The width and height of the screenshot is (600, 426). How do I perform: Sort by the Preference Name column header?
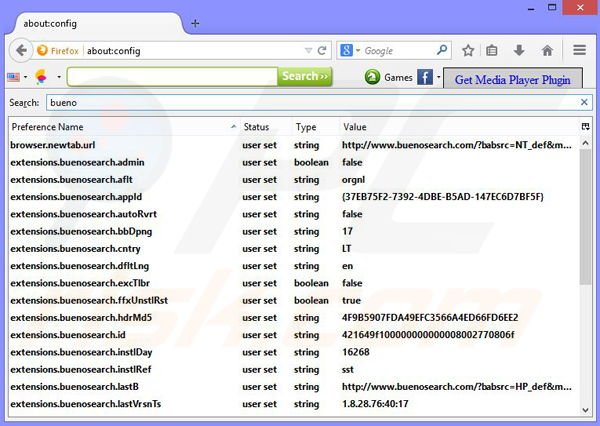pos(123,127)
